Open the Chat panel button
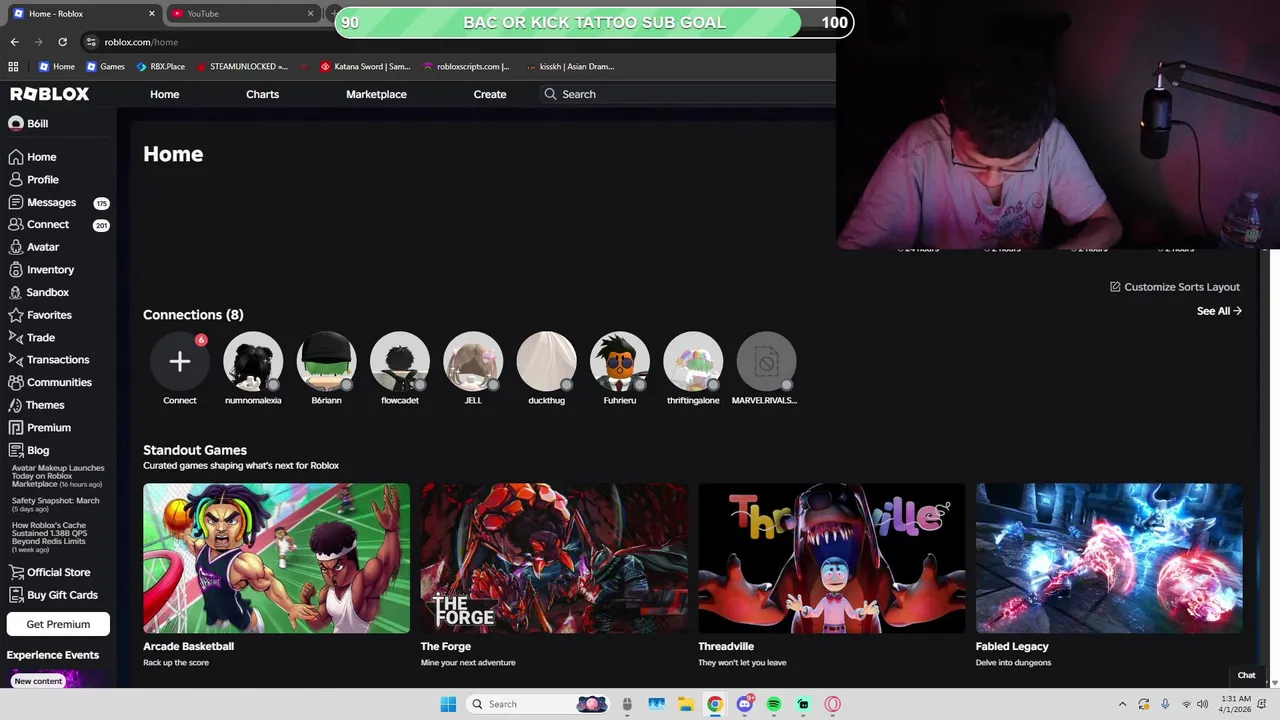Image resolution: width=1280 pixels, height=720 pixels. tap(1246, 675)
